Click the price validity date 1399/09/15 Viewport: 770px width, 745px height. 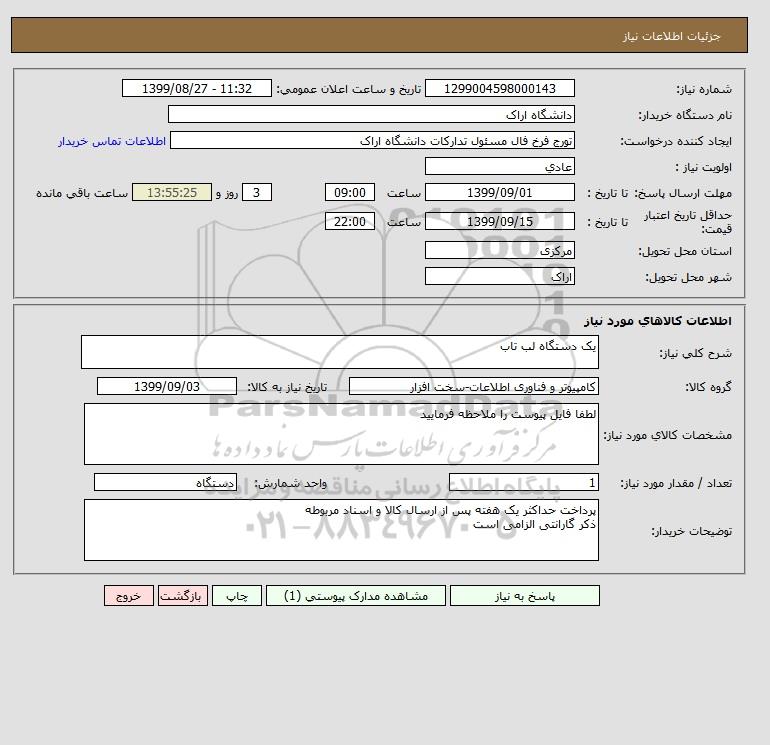500,221
